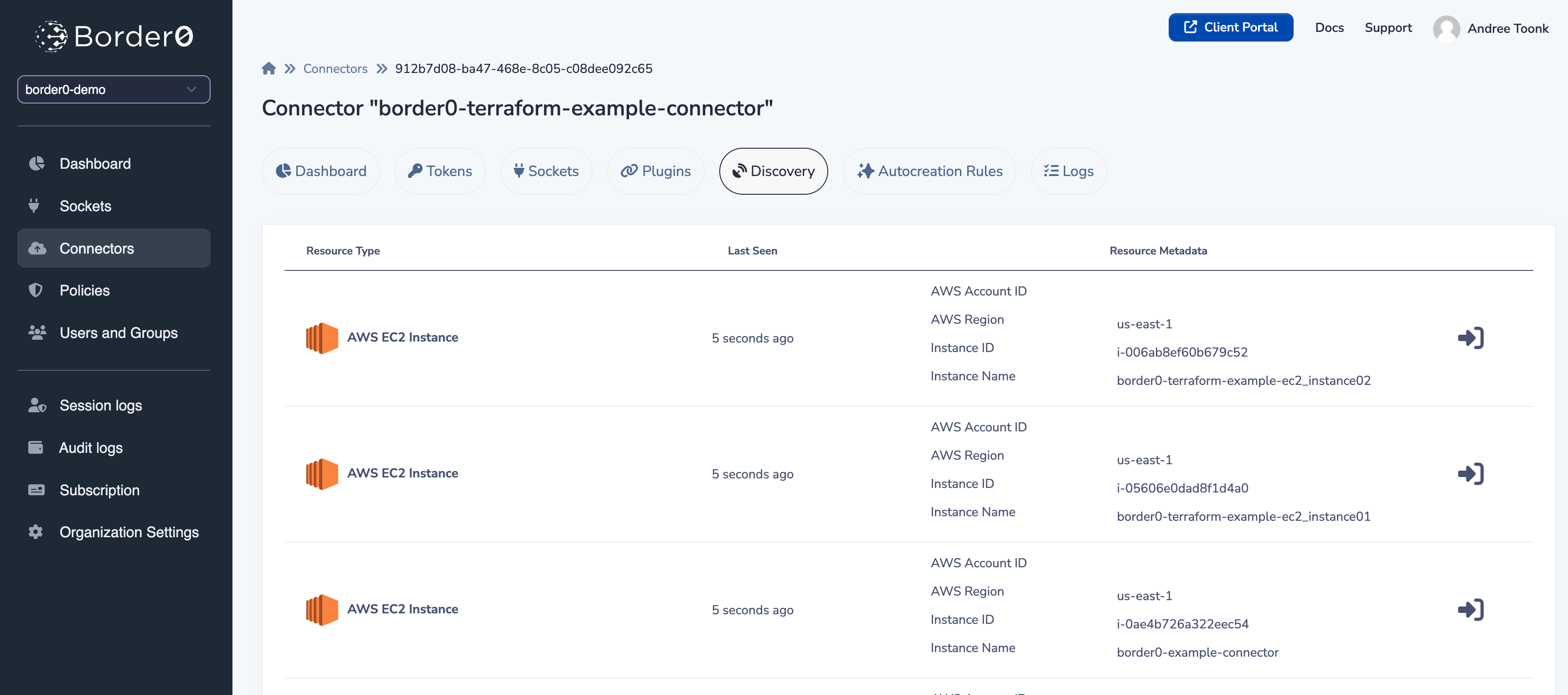This screenshot has height=695, width=1568.
Task: Click the Subscription card icon
Action: [36, 490]
